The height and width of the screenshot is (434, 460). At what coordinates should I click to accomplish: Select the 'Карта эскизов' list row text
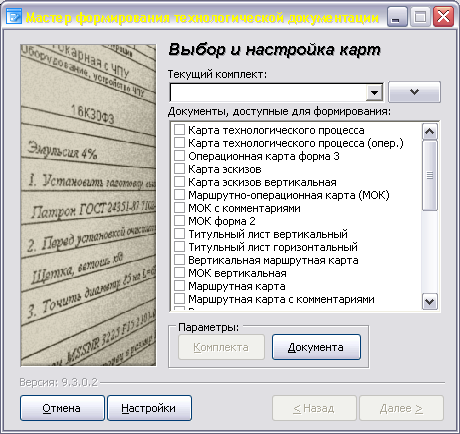click(225, 169)
